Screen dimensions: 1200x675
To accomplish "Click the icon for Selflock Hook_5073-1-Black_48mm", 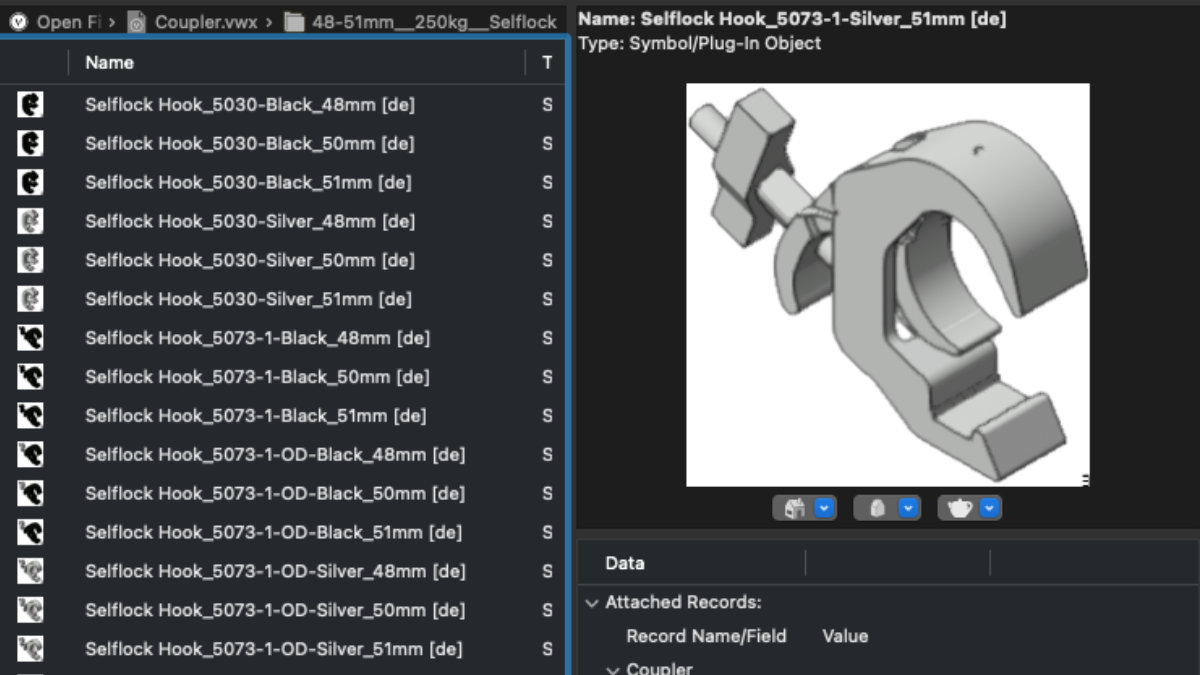I will [x=30, y=338].
